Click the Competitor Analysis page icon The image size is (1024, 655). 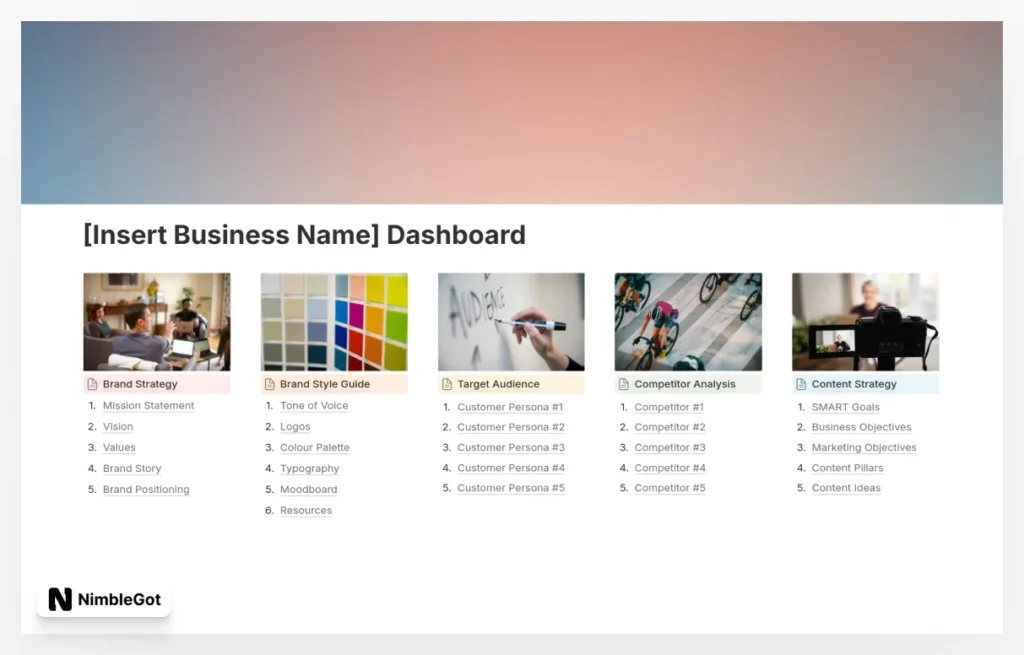click(x=623, y=384)
